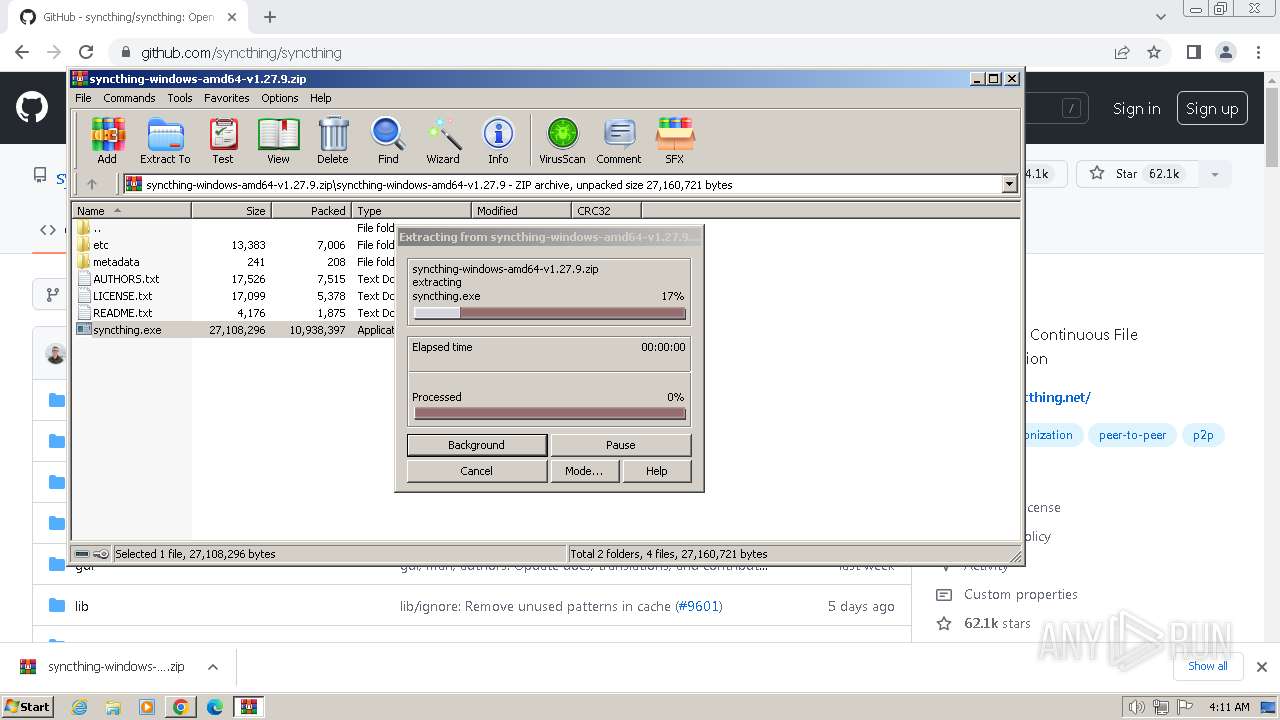Click Show all downloads
Screen dimensions: 1280x720
[x=1208, y=666]
